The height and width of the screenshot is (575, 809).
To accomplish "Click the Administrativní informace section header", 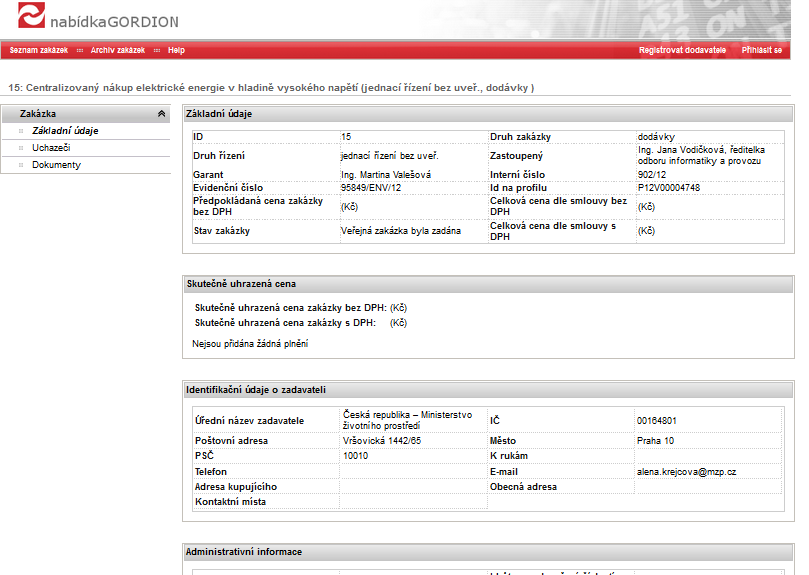I will (244, 552).
